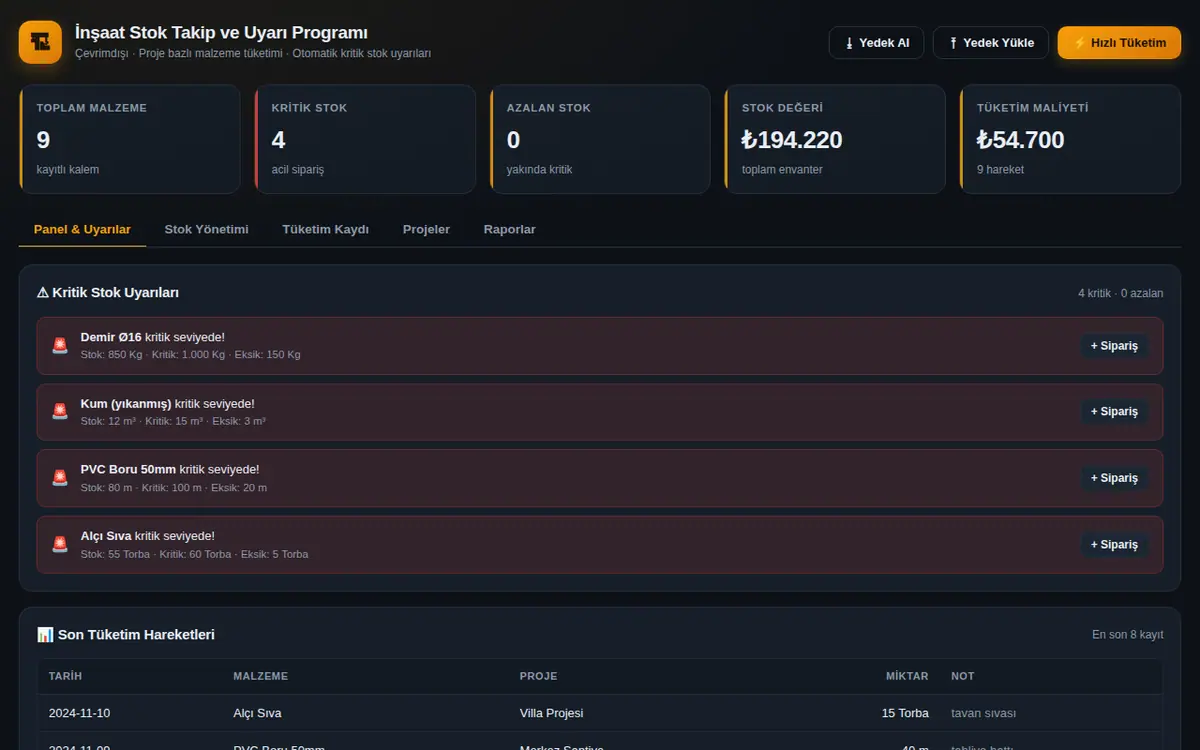Select the Tüketim Maliyeti summary card

click(x=1070, y=139)
